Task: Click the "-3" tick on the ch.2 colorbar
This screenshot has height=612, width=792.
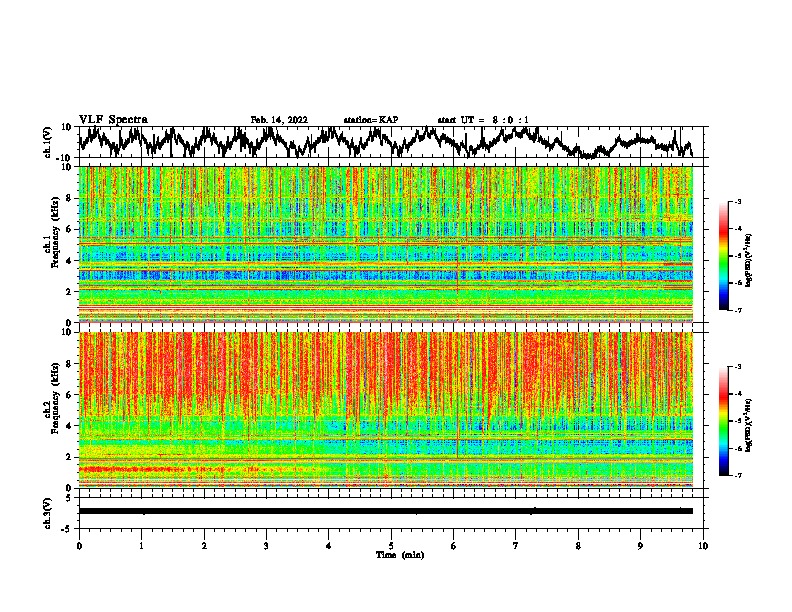Action: pos(737,367)
